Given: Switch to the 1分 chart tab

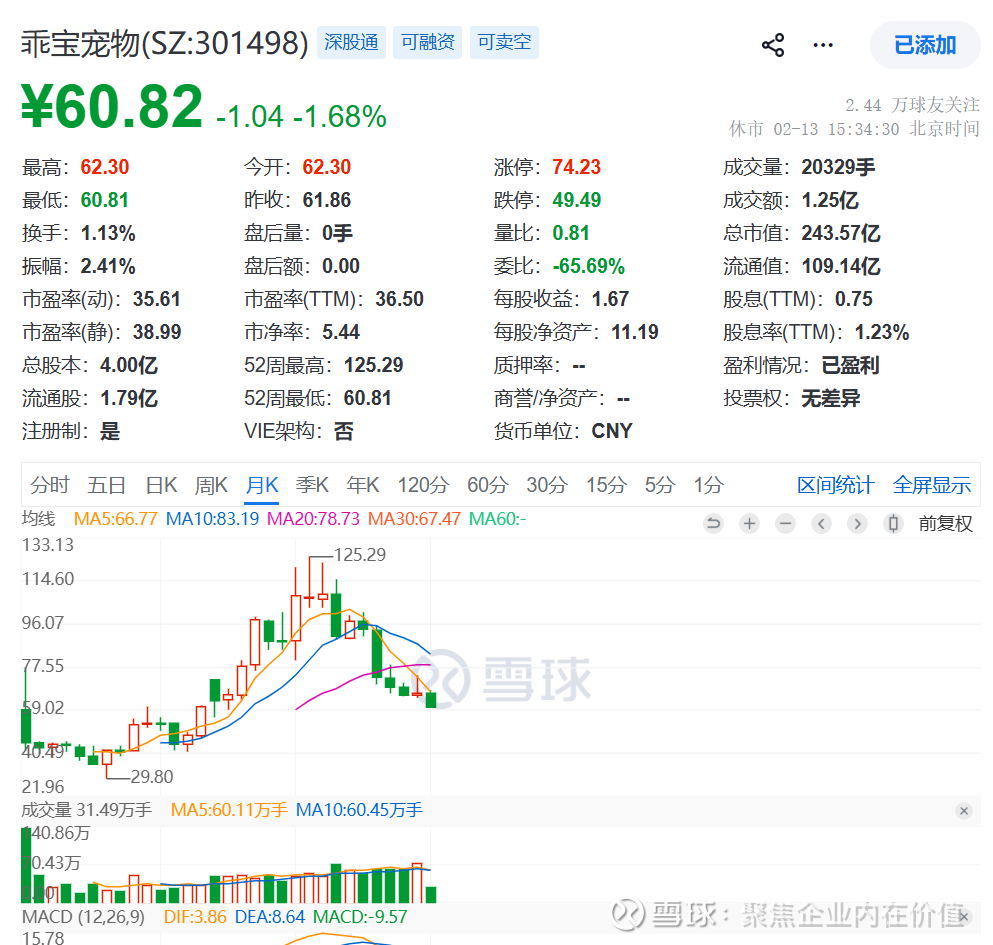Looking at the screenshot, I should [x=708, y=485].
